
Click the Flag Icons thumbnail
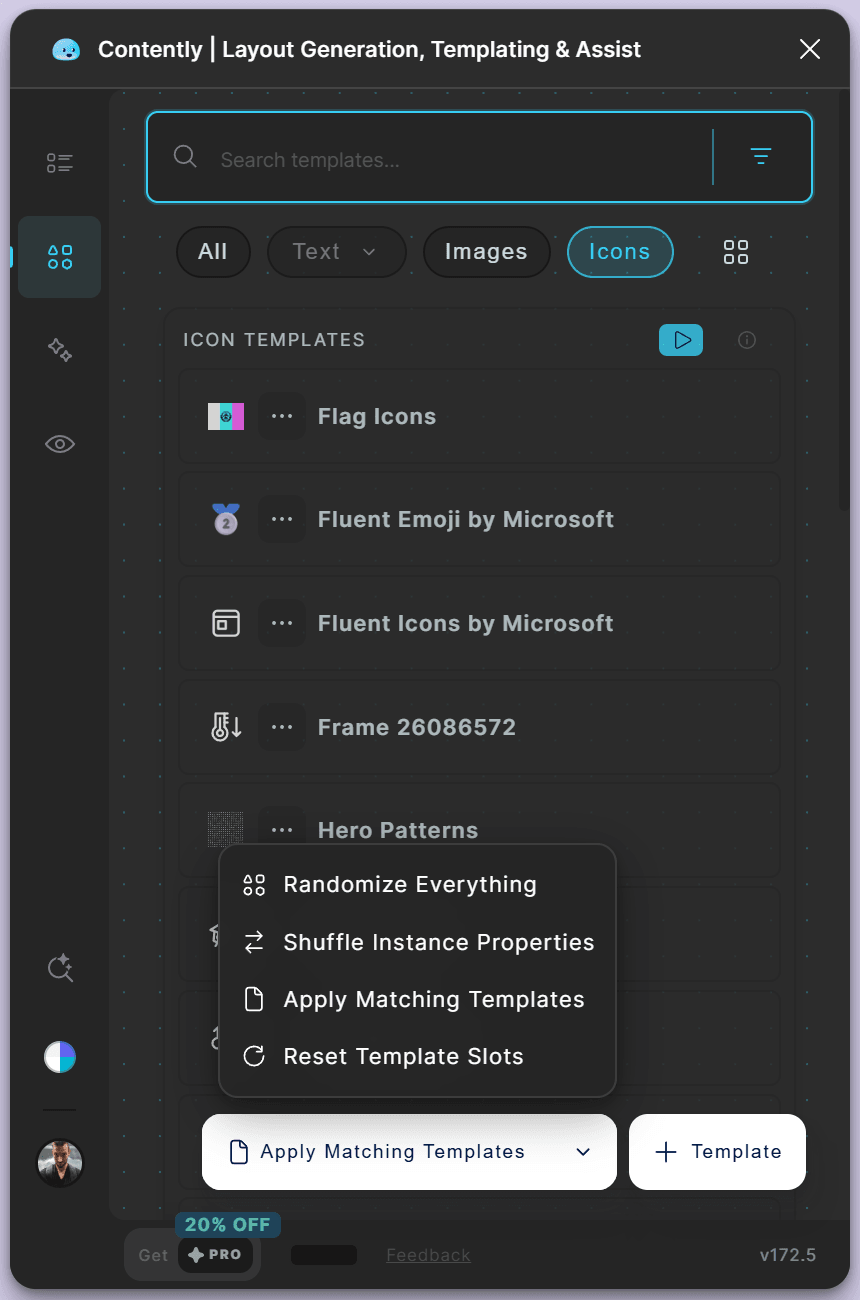226,416
